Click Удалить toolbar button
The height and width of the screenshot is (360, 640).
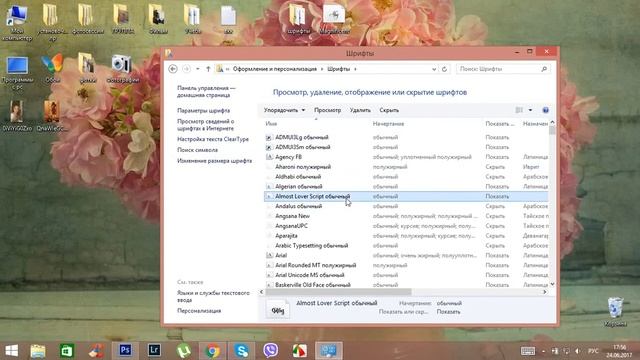pos(360,110)
